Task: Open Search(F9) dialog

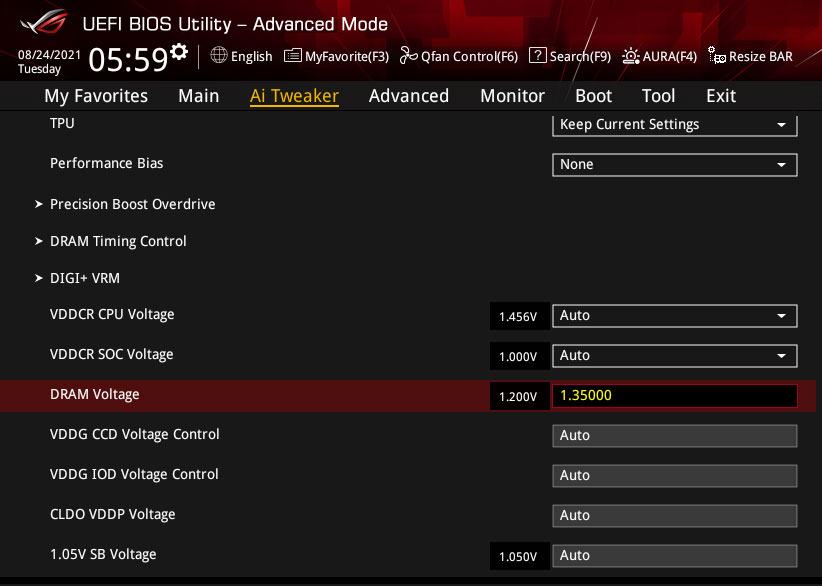Action: click(580, 57)
